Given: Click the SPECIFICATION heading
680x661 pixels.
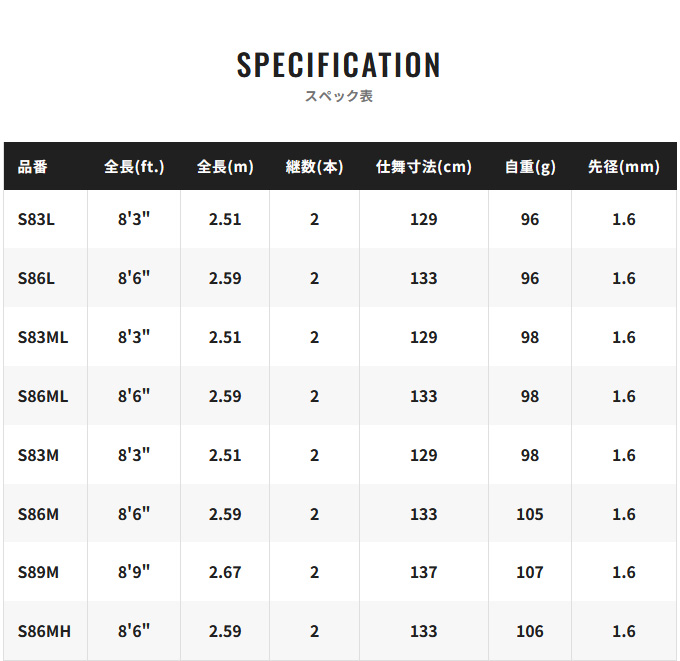Looking at the screenshot, I should click(339, 65).
